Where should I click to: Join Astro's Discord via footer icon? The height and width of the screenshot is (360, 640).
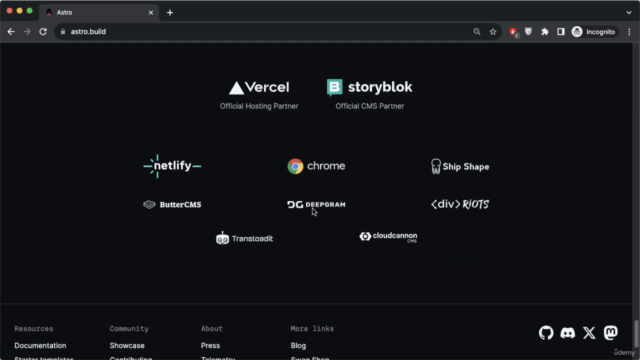[568, 333]
